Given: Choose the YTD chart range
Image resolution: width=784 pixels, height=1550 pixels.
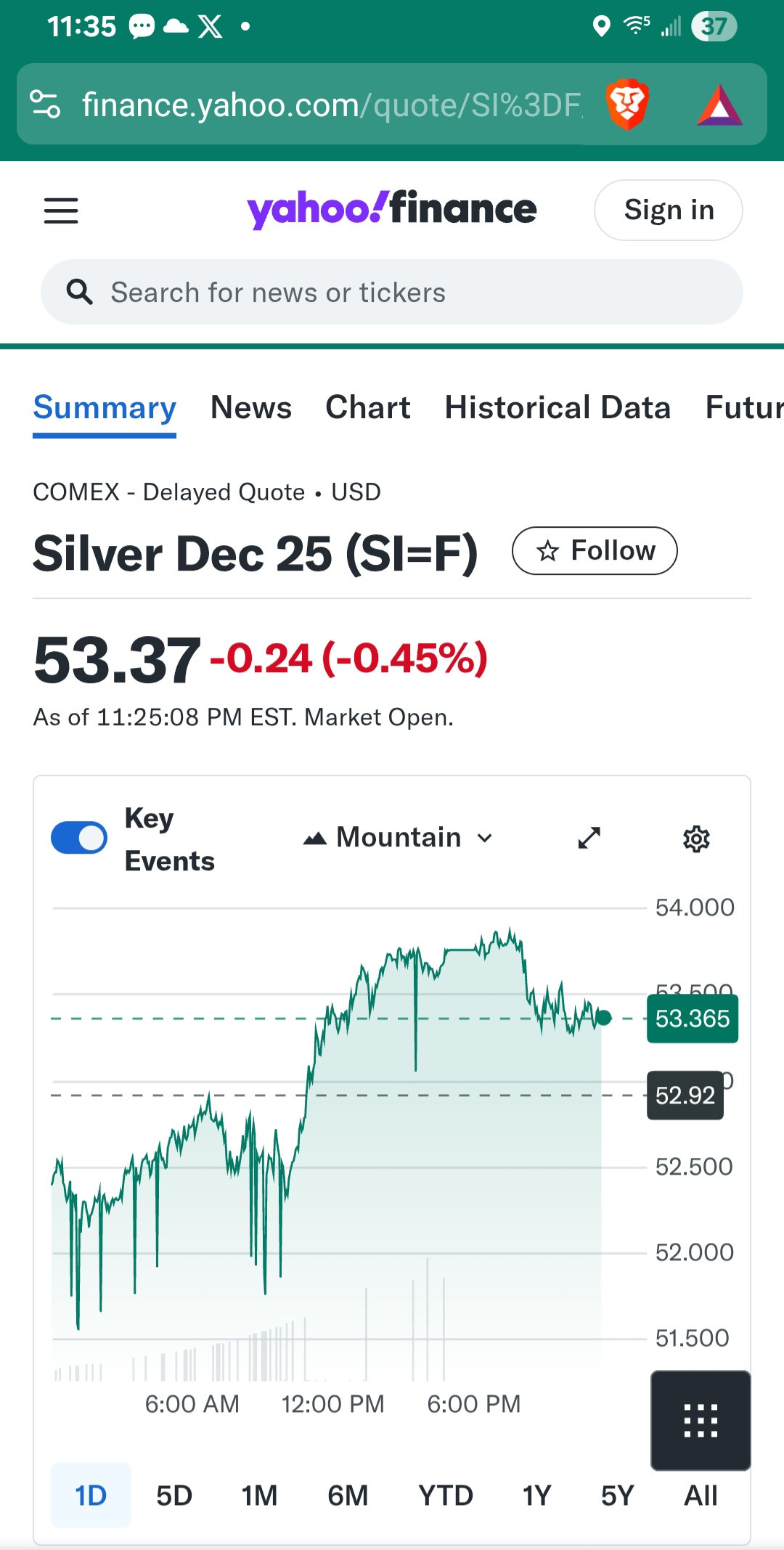Looking at the screenshot, I should click(x=445, y=1496).
